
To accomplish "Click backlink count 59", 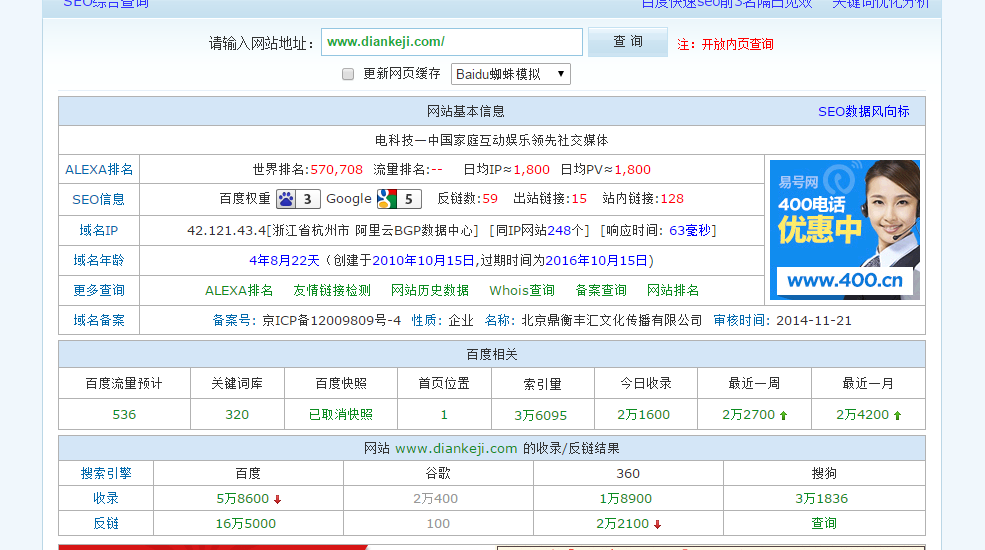I will click(x=490, y=199).
